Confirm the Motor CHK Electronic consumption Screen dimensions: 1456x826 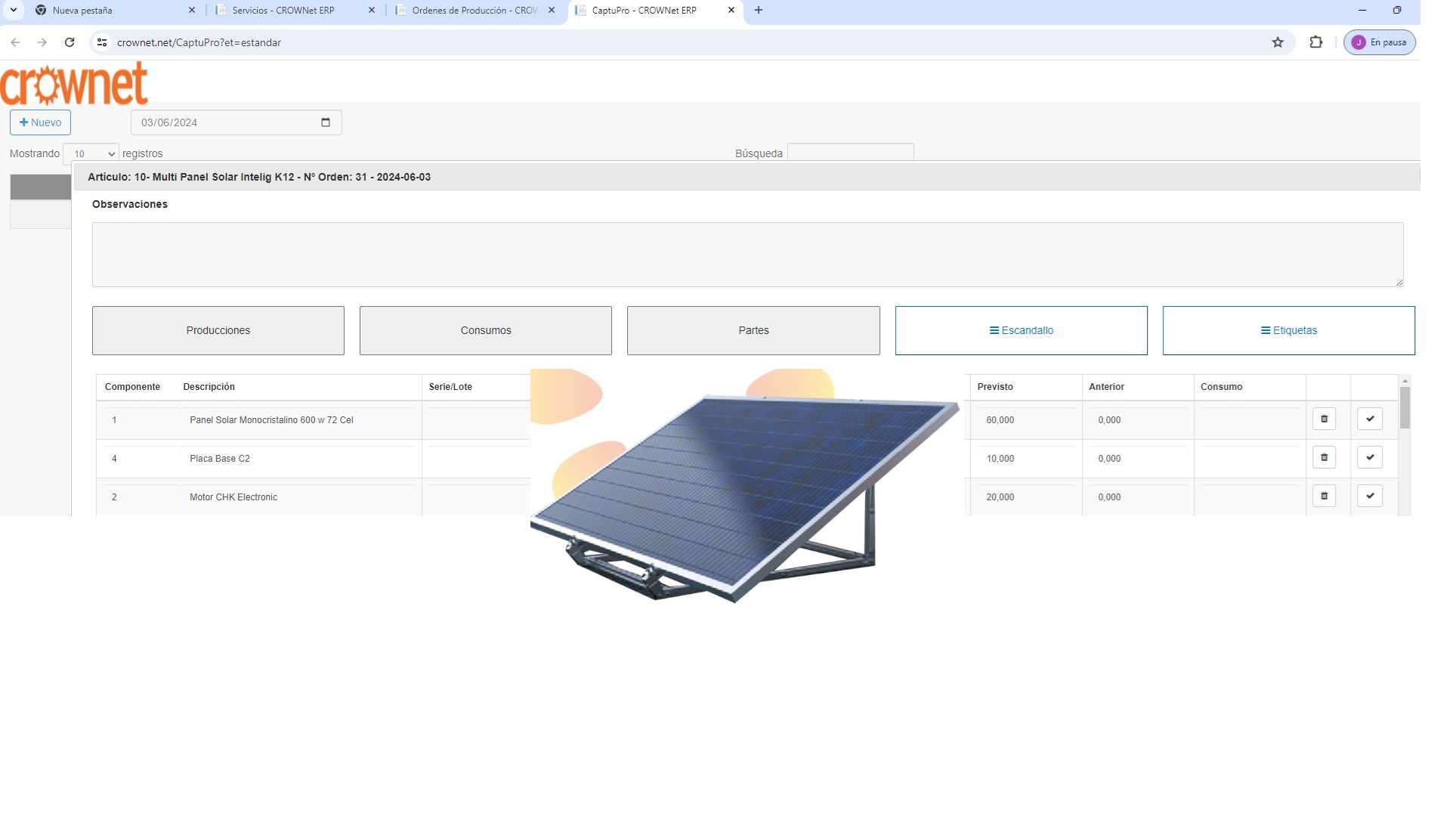1370,496
